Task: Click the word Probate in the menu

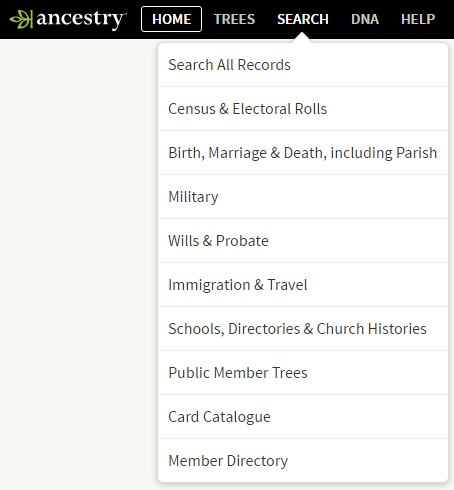Action: [x=242, y=241]
